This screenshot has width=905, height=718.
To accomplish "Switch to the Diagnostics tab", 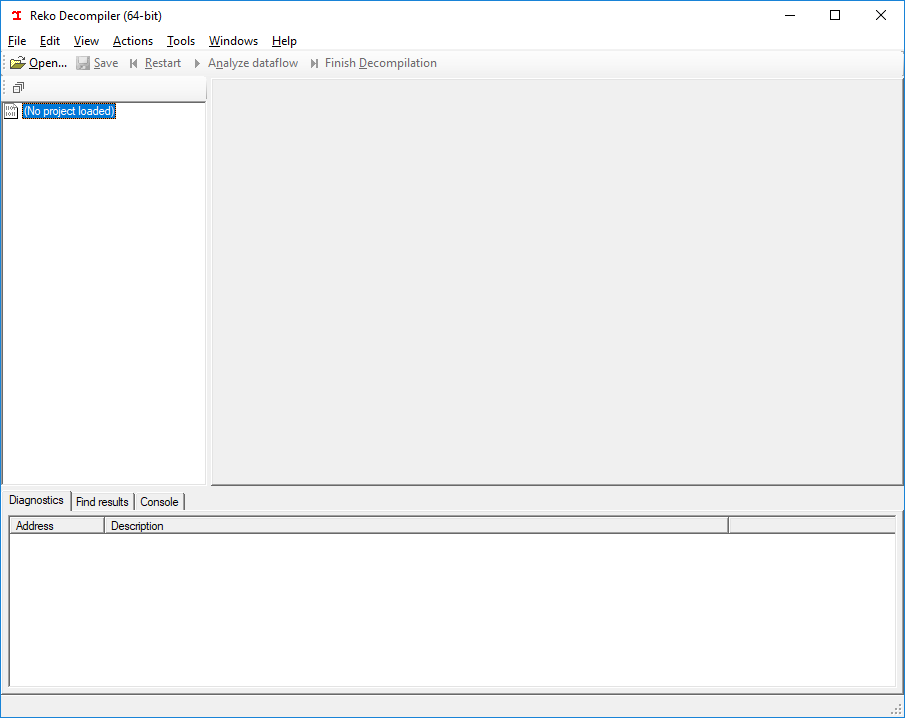I will coord(36,500).
